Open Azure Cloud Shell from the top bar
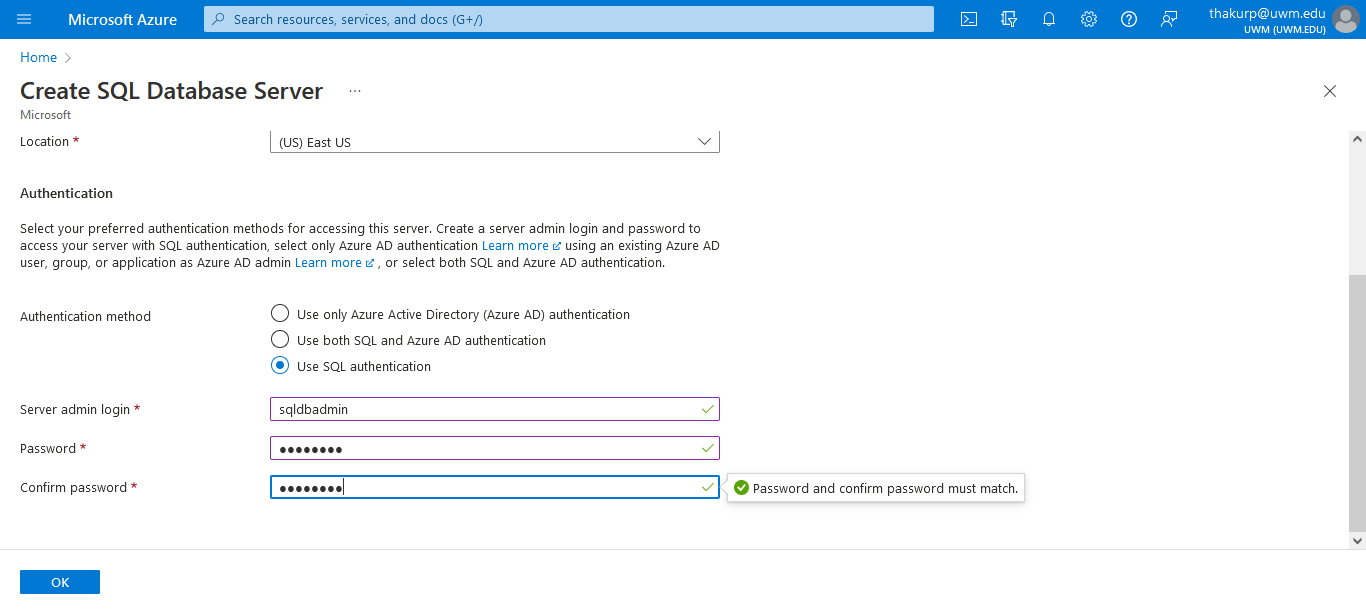Screen dimensions: 1366x613 tap(968, 18)
